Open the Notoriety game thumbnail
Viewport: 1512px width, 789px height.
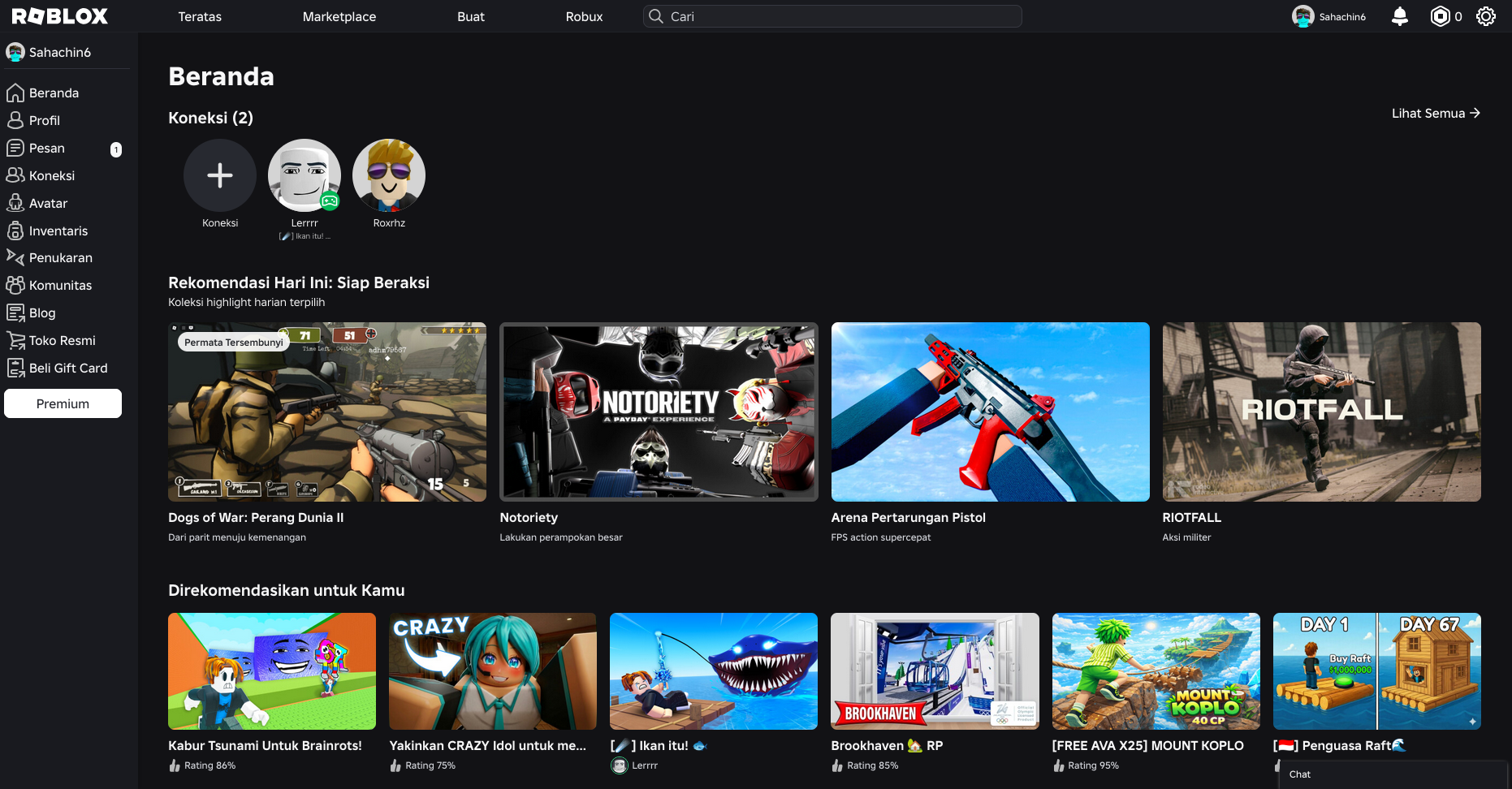click(x=659, y=412)
